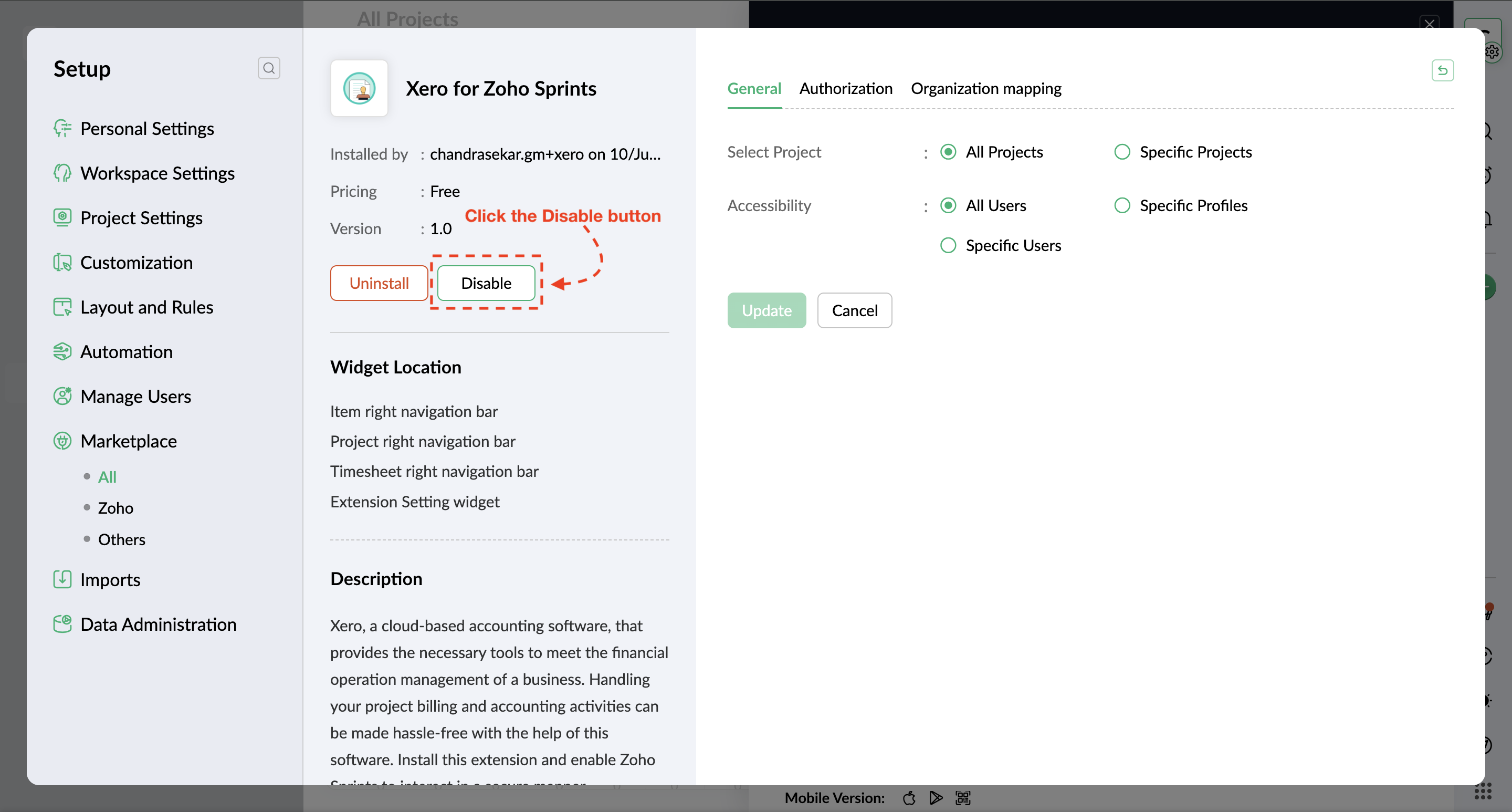
Task: Click the Xero extension logo thumbnail
Action: [x=359, y=88]
